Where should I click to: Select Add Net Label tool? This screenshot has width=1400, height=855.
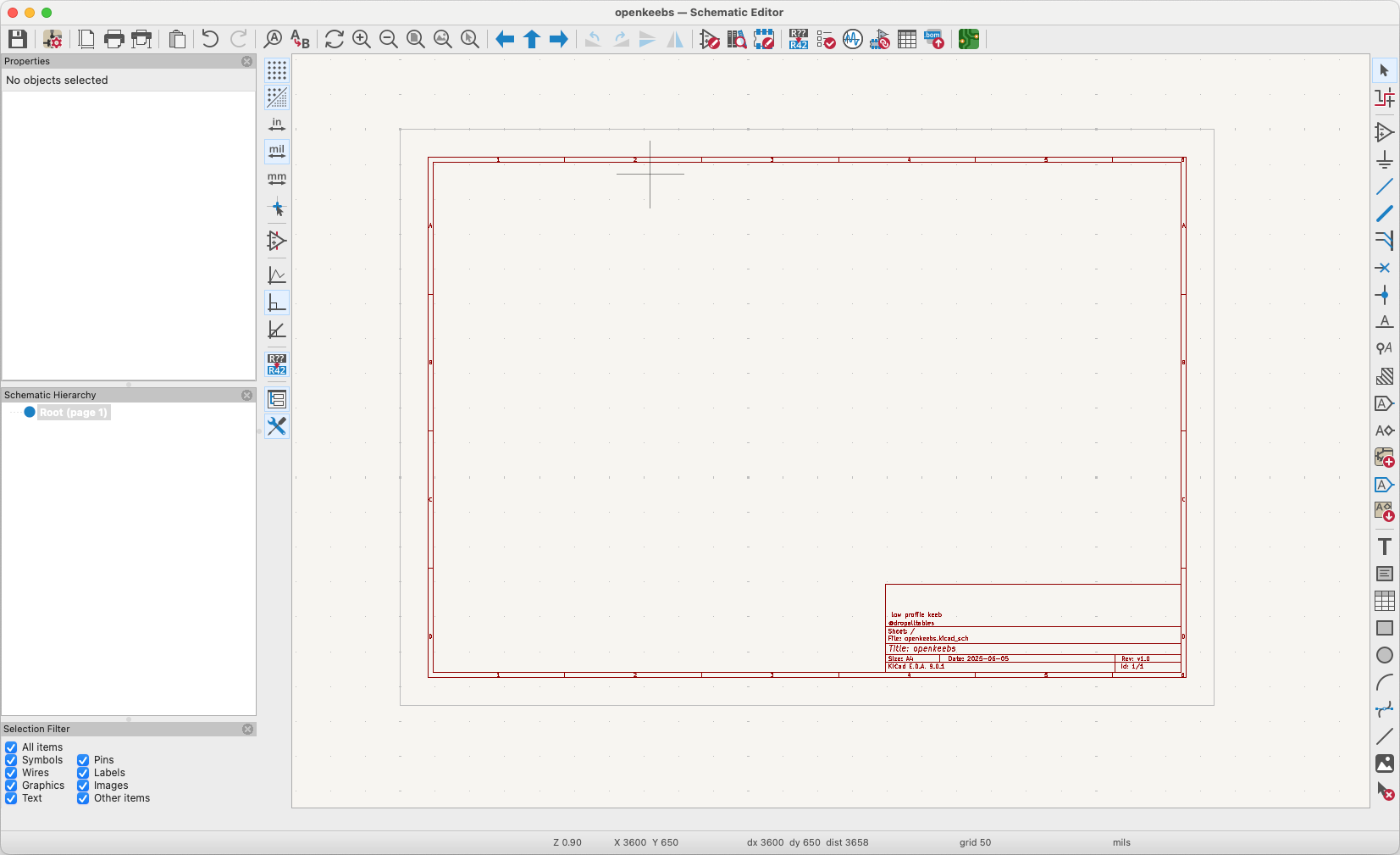(x=1385, y=322)
